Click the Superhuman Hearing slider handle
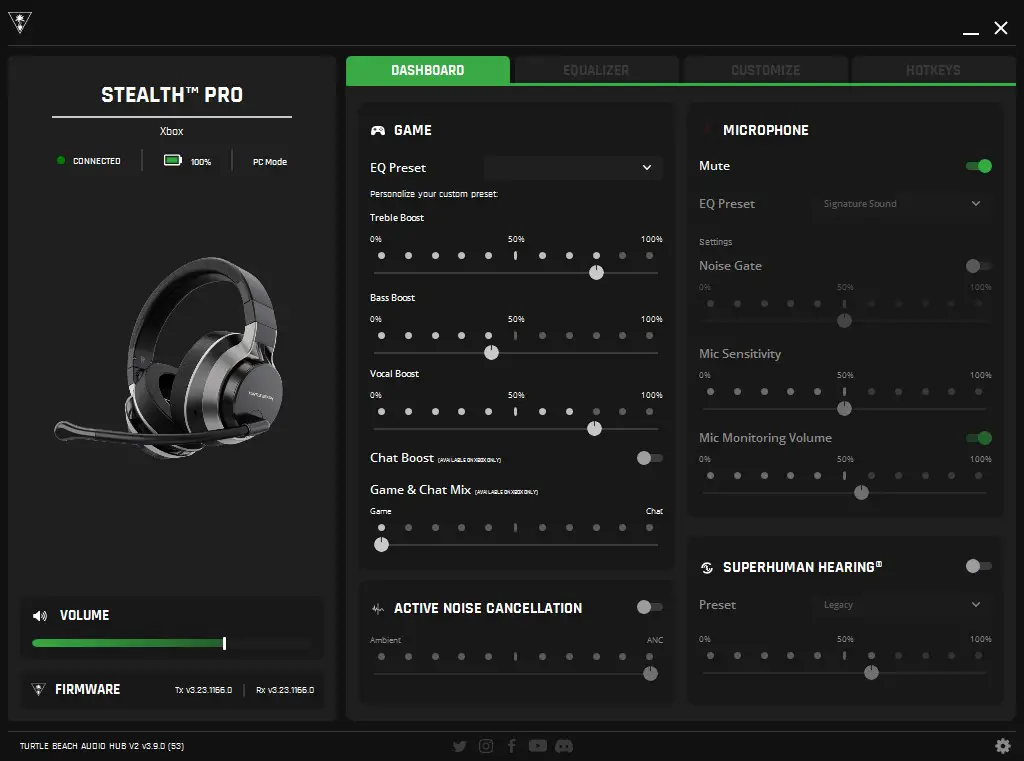 pyautogui.click(x=871, y=672)
